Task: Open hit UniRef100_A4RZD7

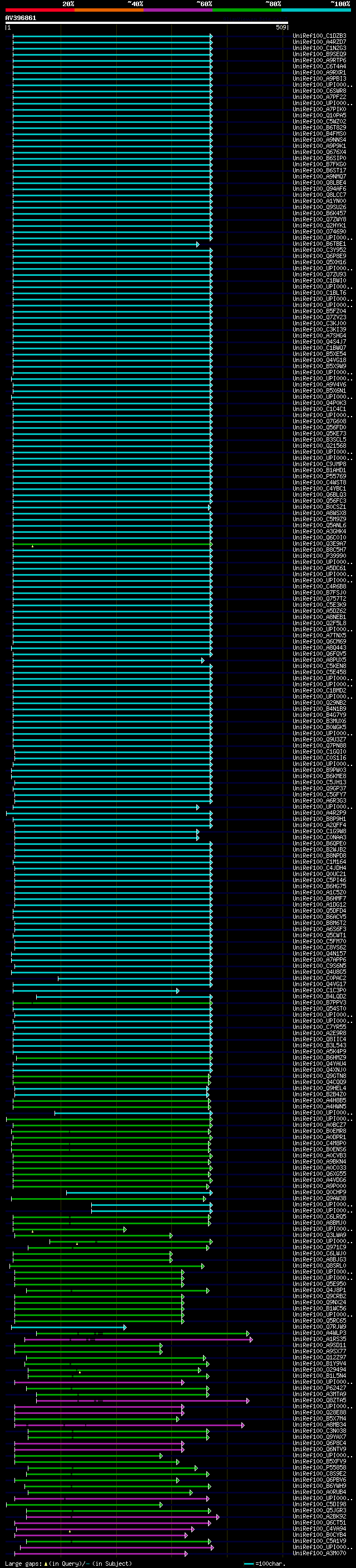Action: tap(319, 42)
